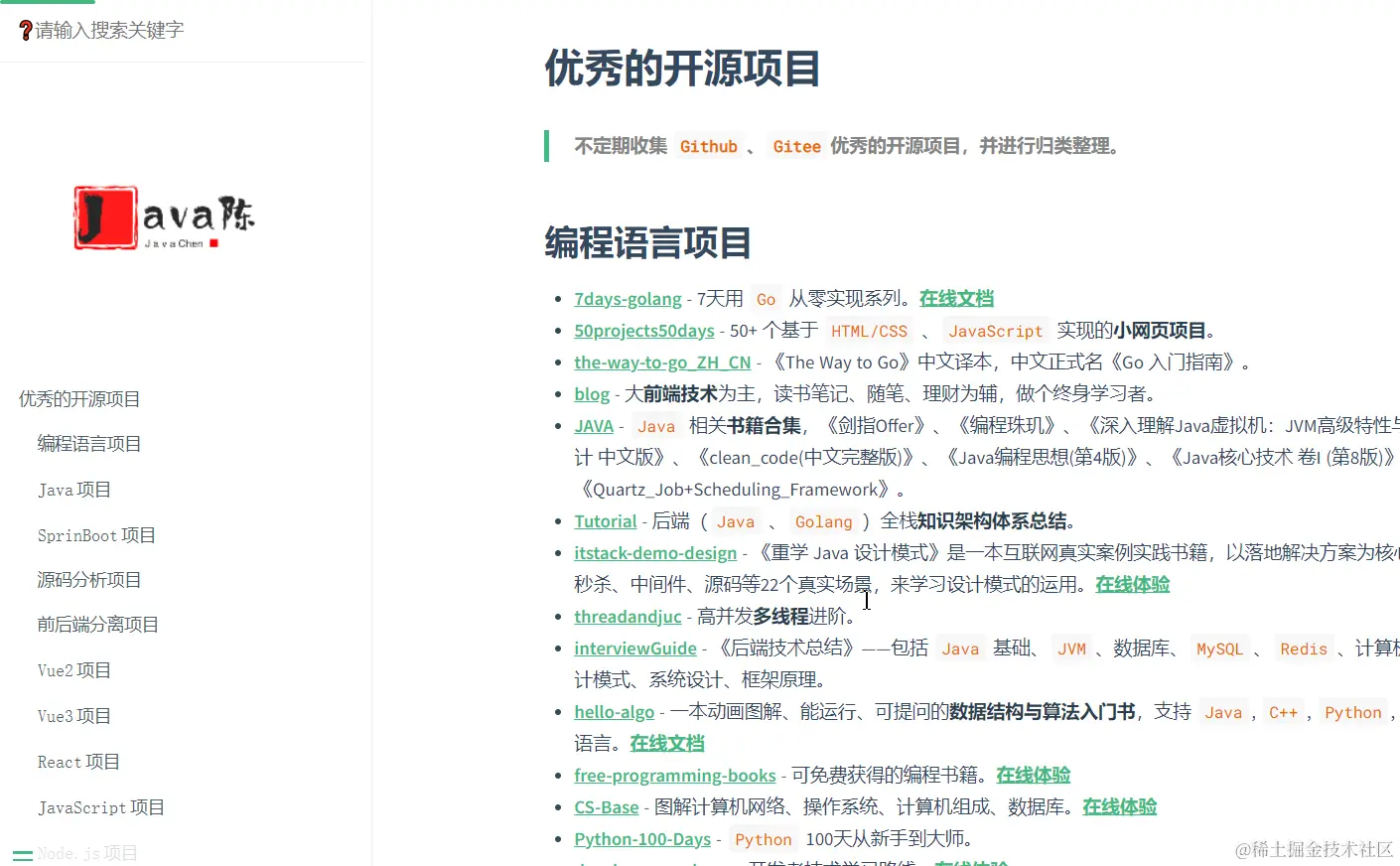This screenshot has height=866, width=1400.
Task: Go to 编程语言项目 in sidebar
Action: [89, 444]
